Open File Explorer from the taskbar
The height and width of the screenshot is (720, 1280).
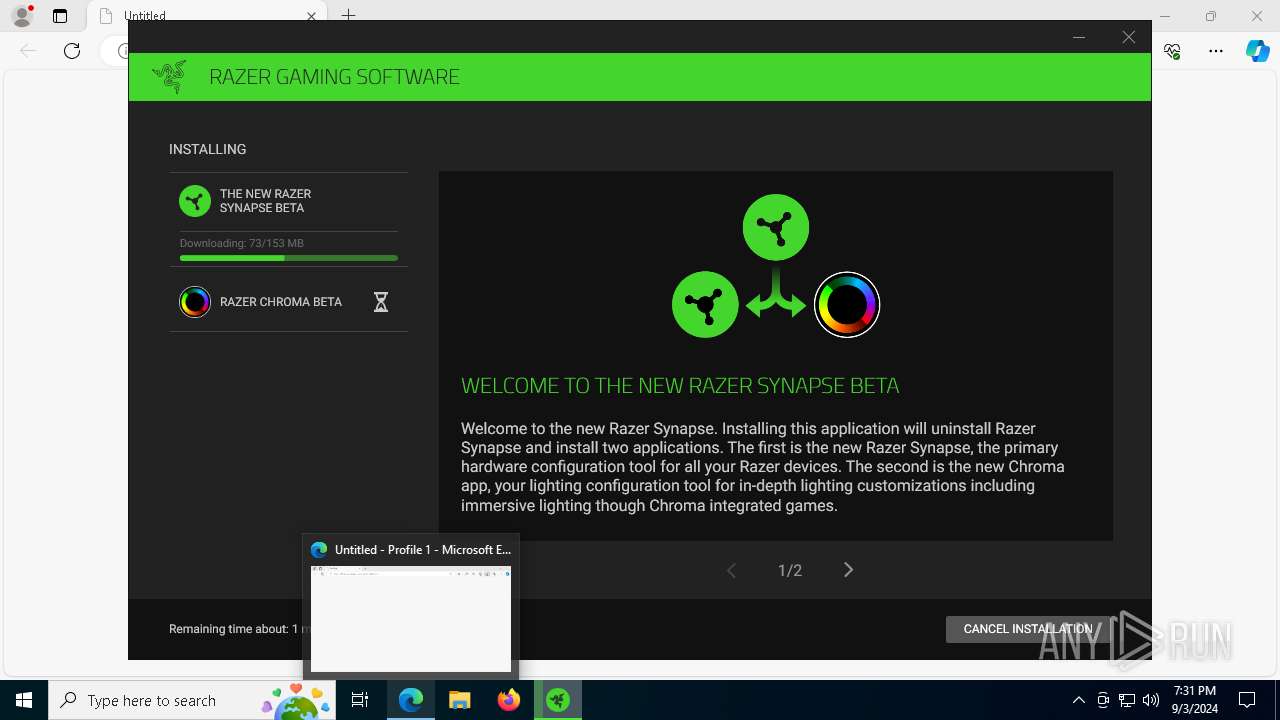[459, 700]
